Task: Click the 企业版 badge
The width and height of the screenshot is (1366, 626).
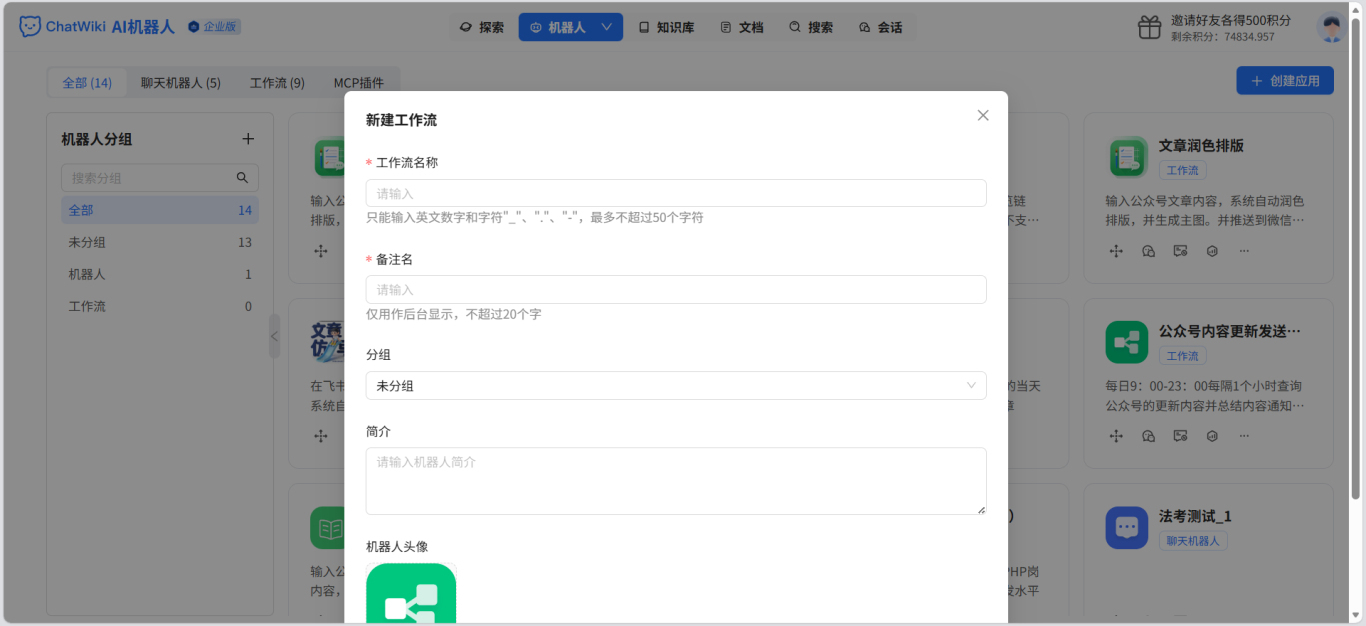Action: pos(213,27)
